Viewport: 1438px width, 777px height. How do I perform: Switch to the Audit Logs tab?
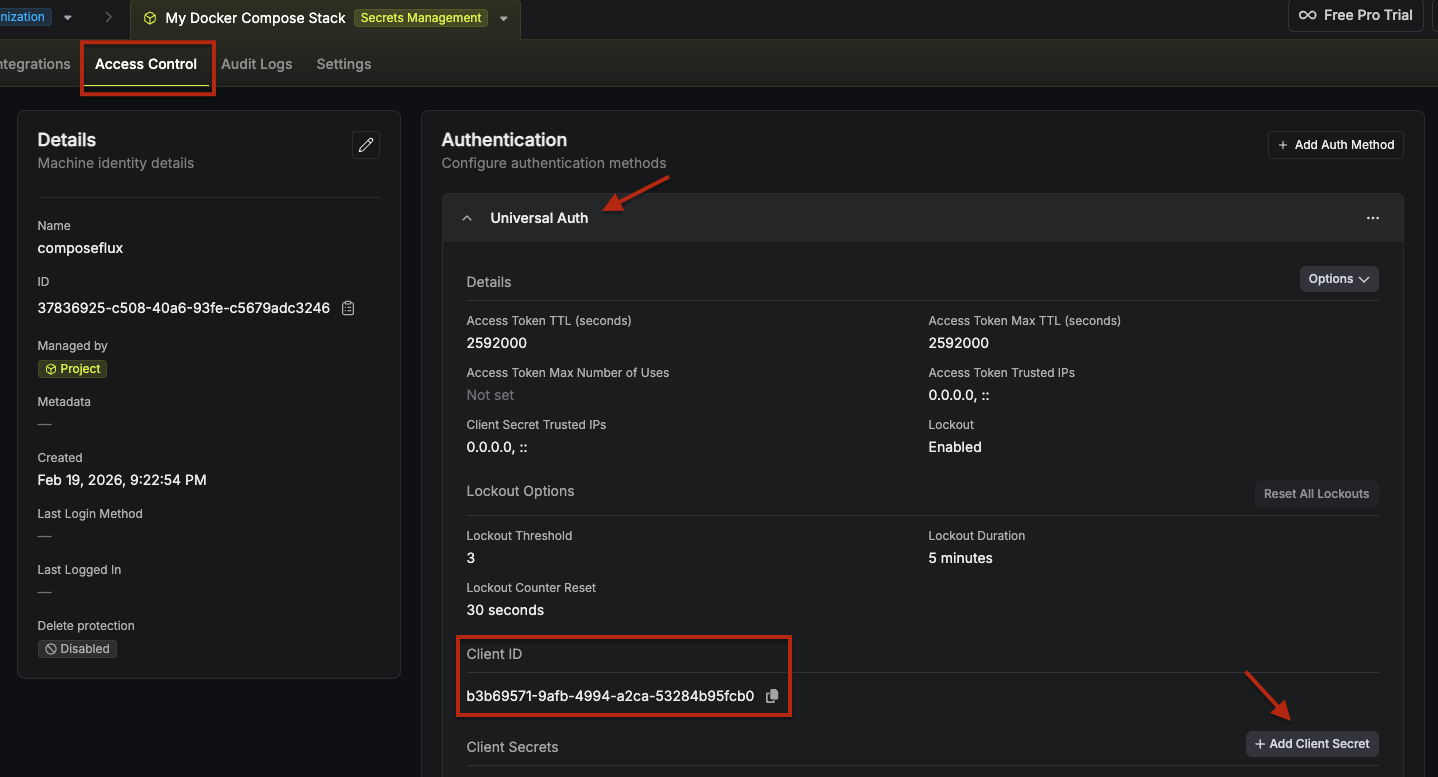click(257, 64)
